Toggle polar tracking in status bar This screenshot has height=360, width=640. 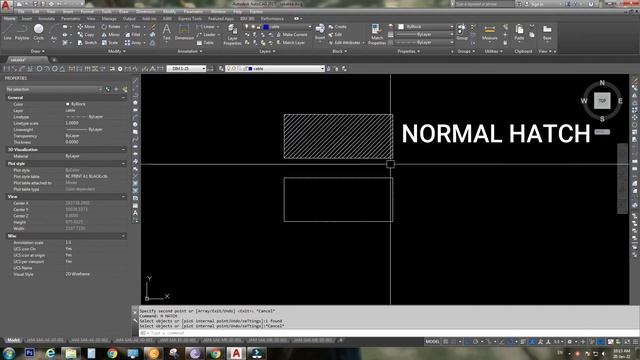pyautogui.click(x=476, y=341)
